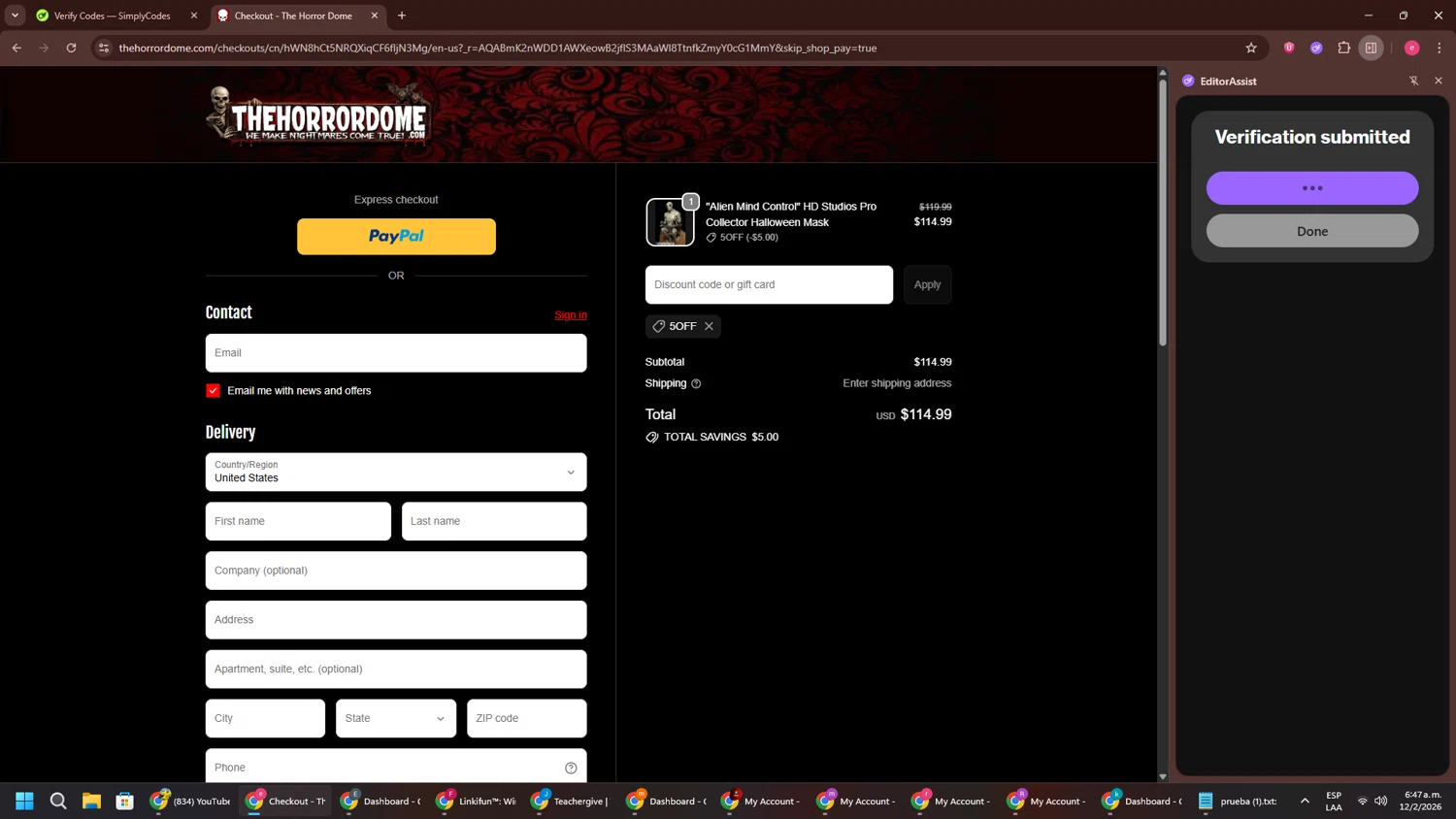Click the page vertical scrollbar
Image resolution: width=1456 pixels, height=819 pixels.
pyautogui.click(x=1162, y=213)
